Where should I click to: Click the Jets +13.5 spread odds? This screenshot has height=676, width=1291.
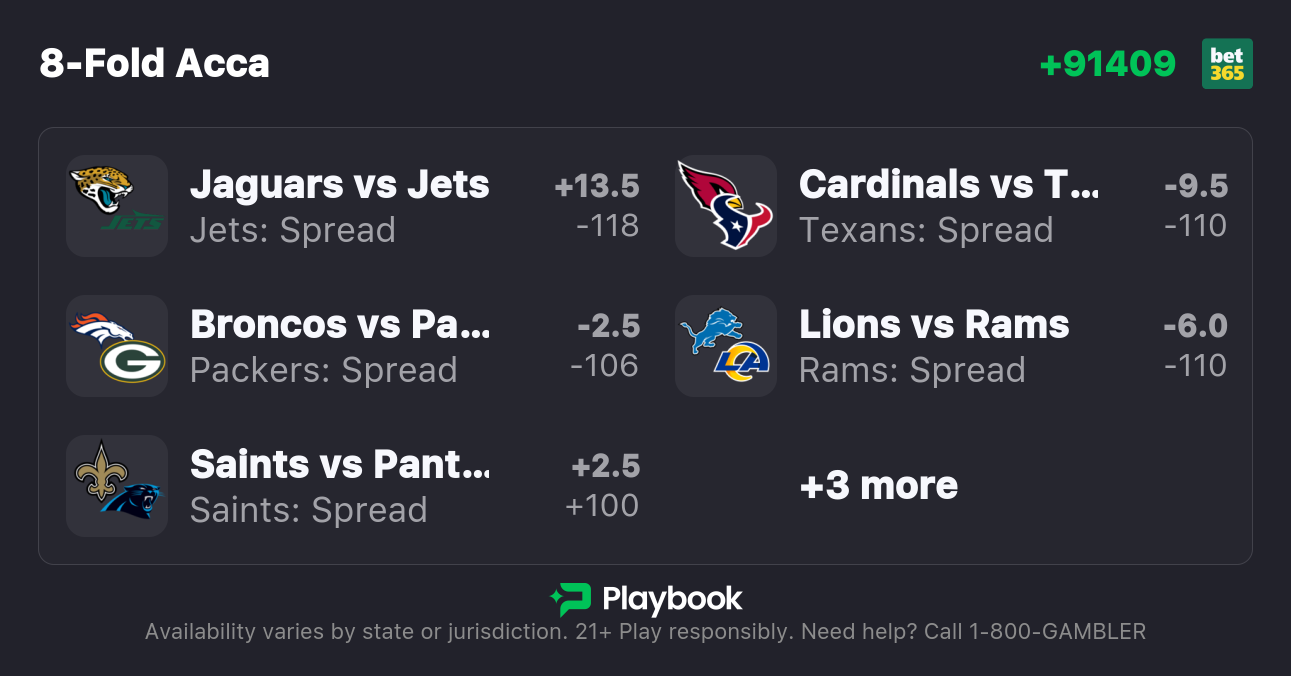tap(597, 206)
